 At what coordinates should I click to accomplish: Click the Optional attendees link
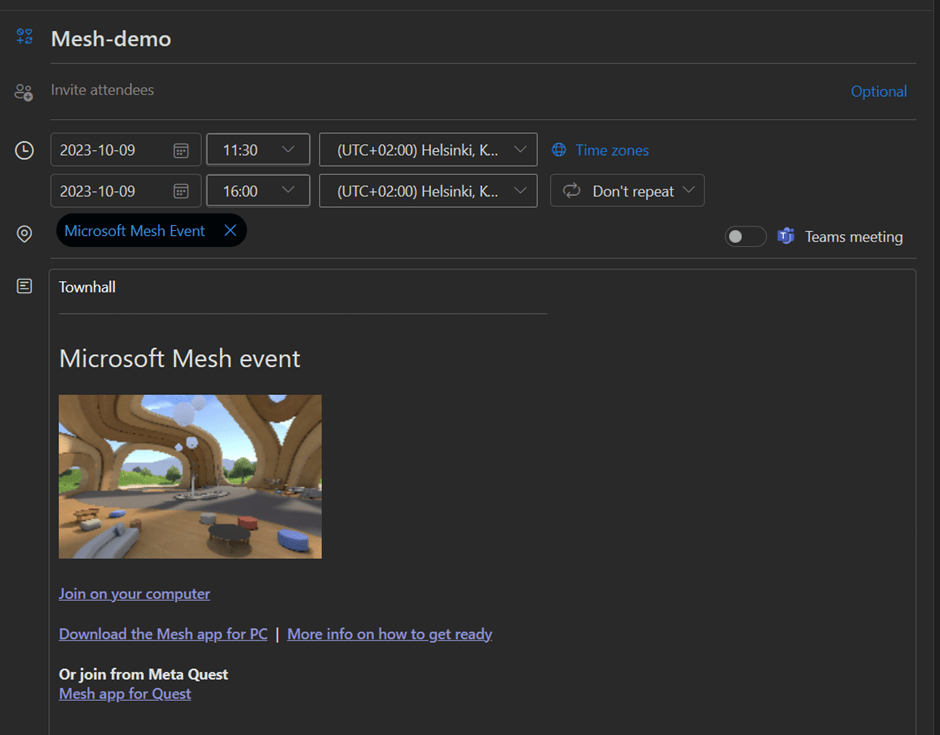click(878, 91)
